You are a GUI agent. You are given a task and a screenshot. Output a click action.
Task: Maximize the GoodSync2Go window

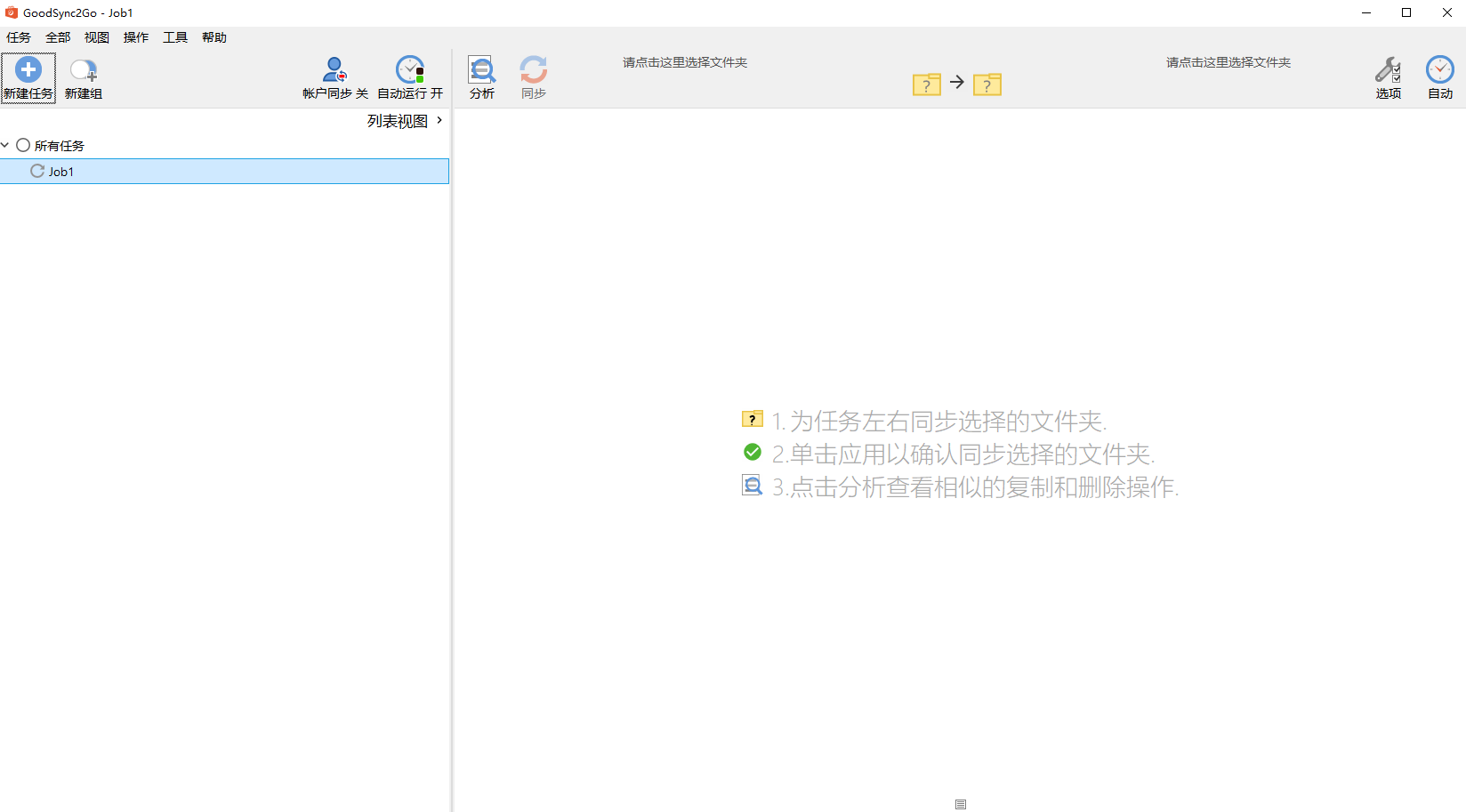pyautogui.click(x=1406, y=12)
